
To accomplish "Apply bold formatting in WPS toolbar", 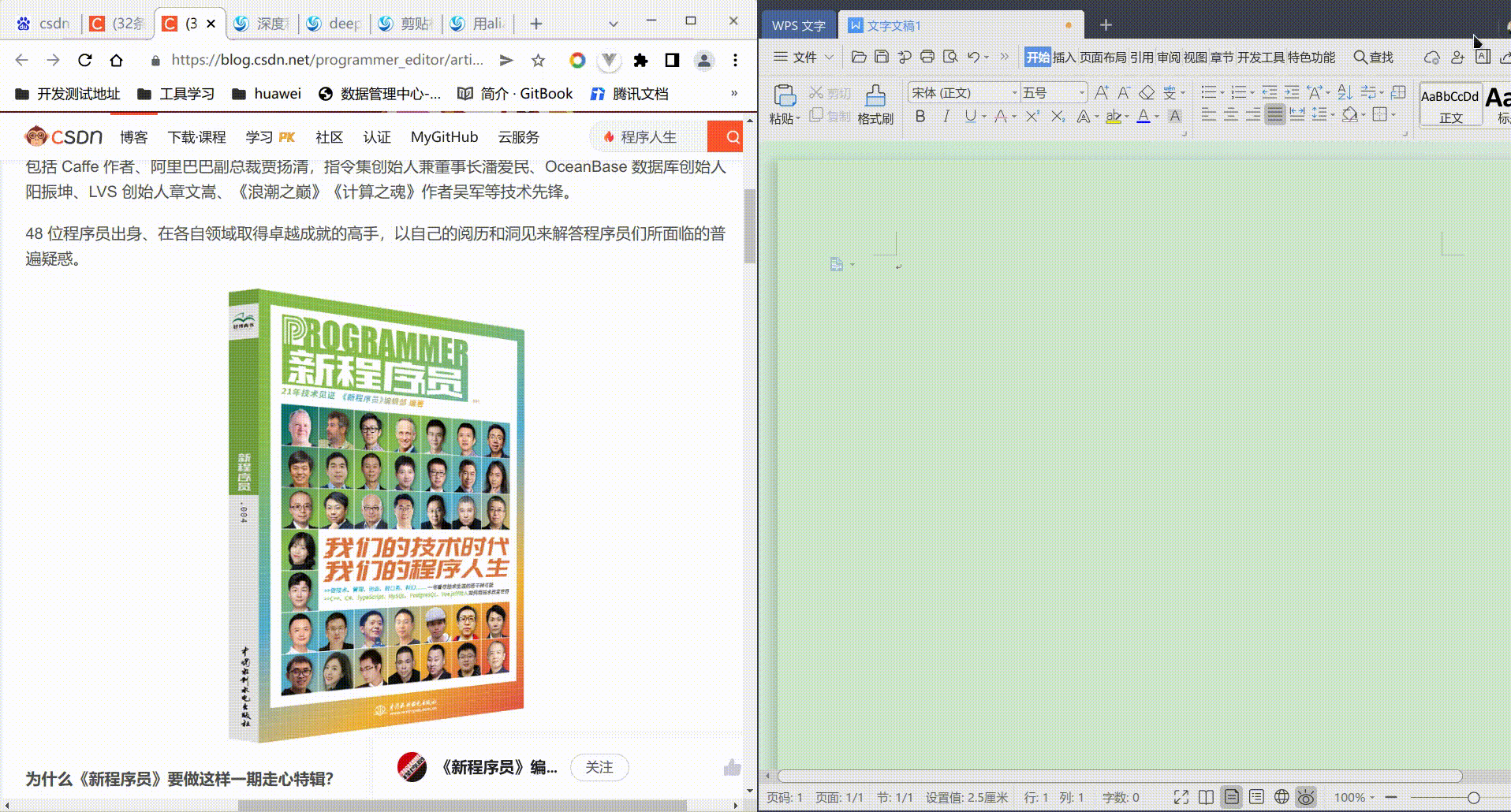I will pyautogui.click(x=921, y=116).
